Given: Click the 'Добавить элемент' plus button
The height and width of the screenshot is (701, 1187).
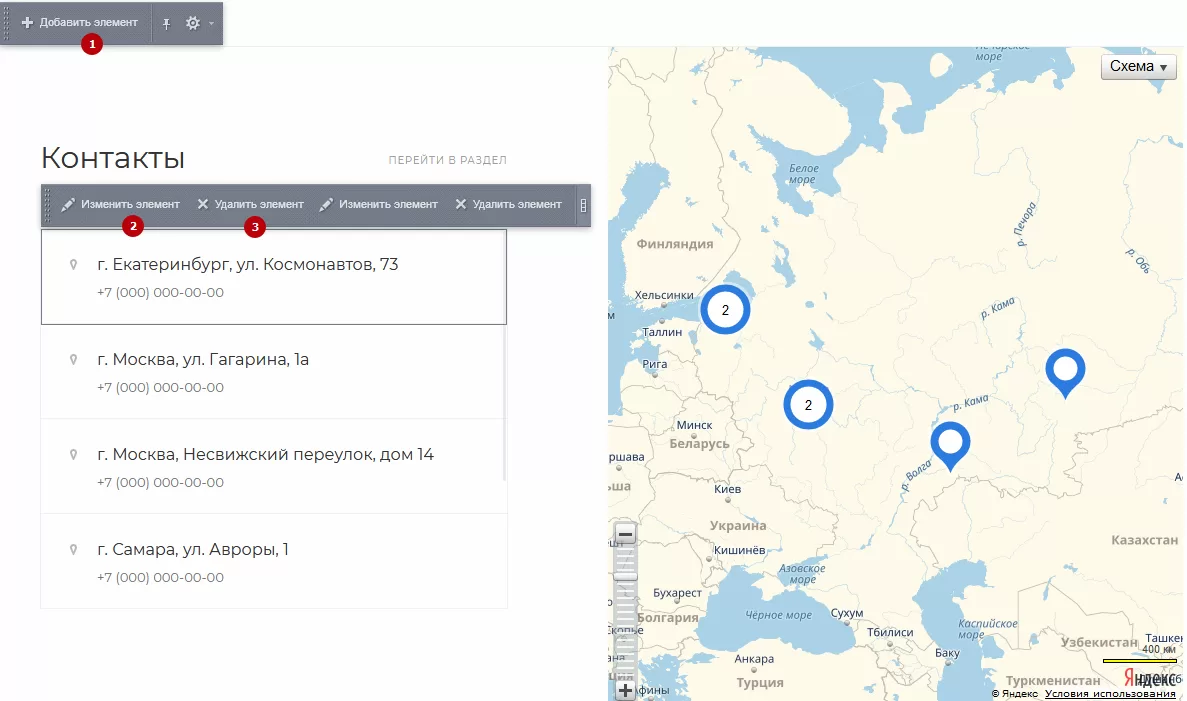Looking at the screenshot, I should 79,23.
